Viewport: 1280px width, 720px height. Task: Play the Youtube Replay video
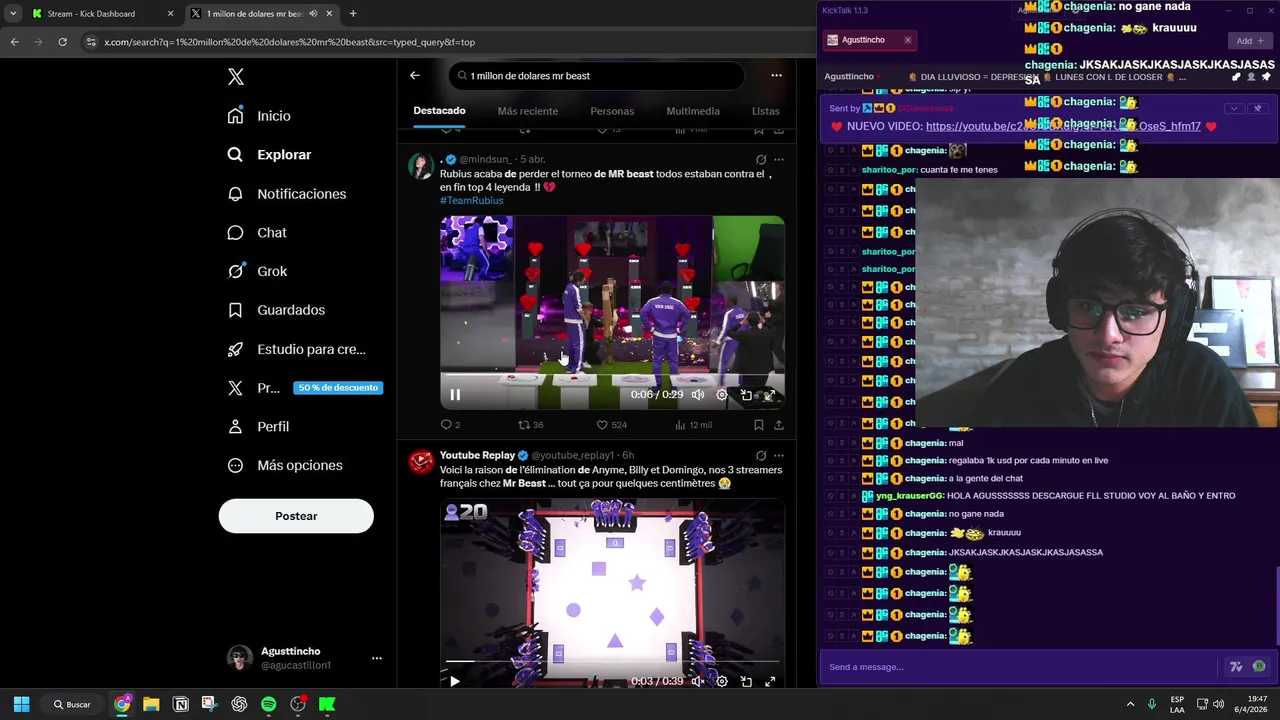click(455, 681)
